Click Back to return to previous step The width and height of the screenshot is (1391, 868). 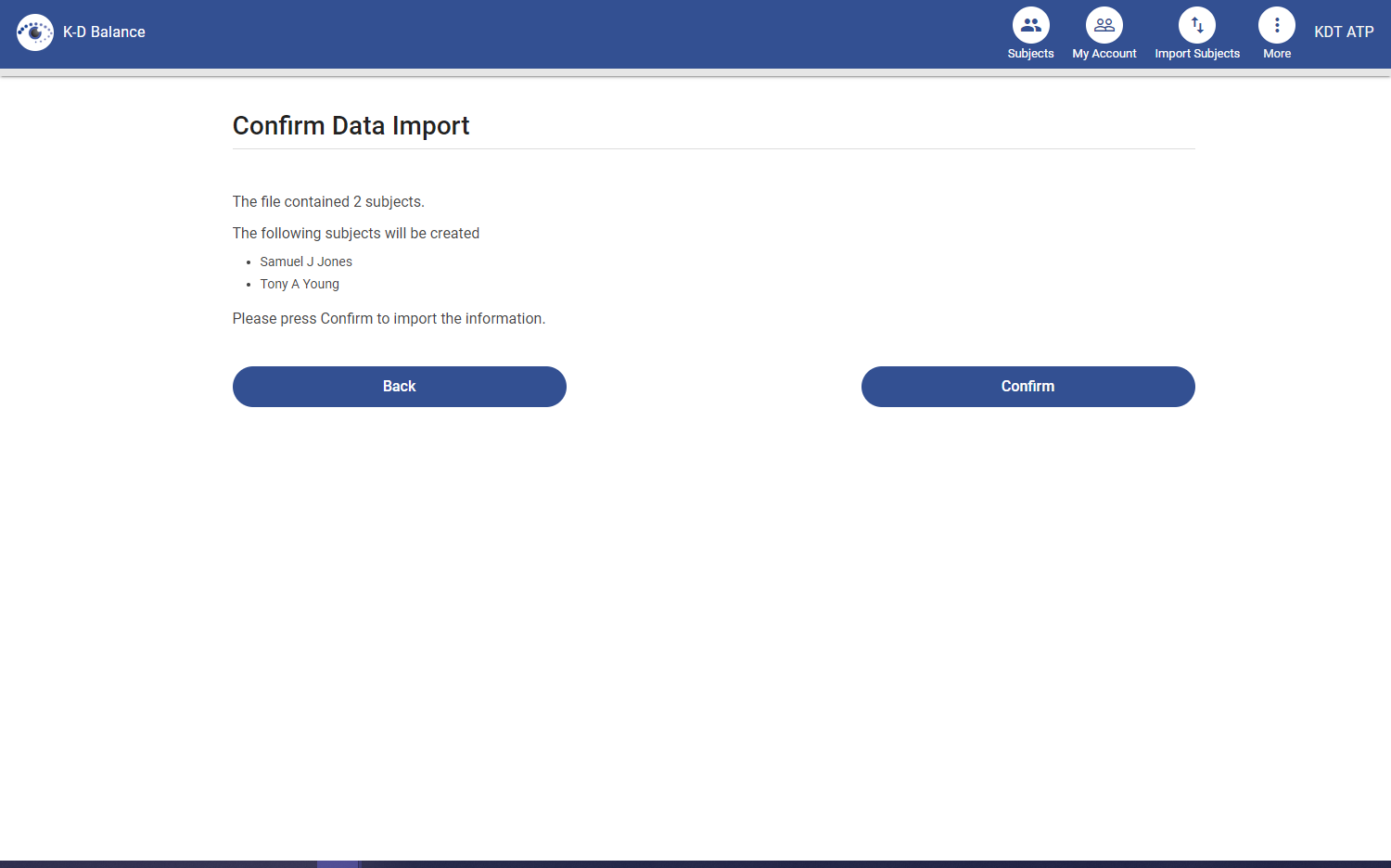tap(399, 386)
